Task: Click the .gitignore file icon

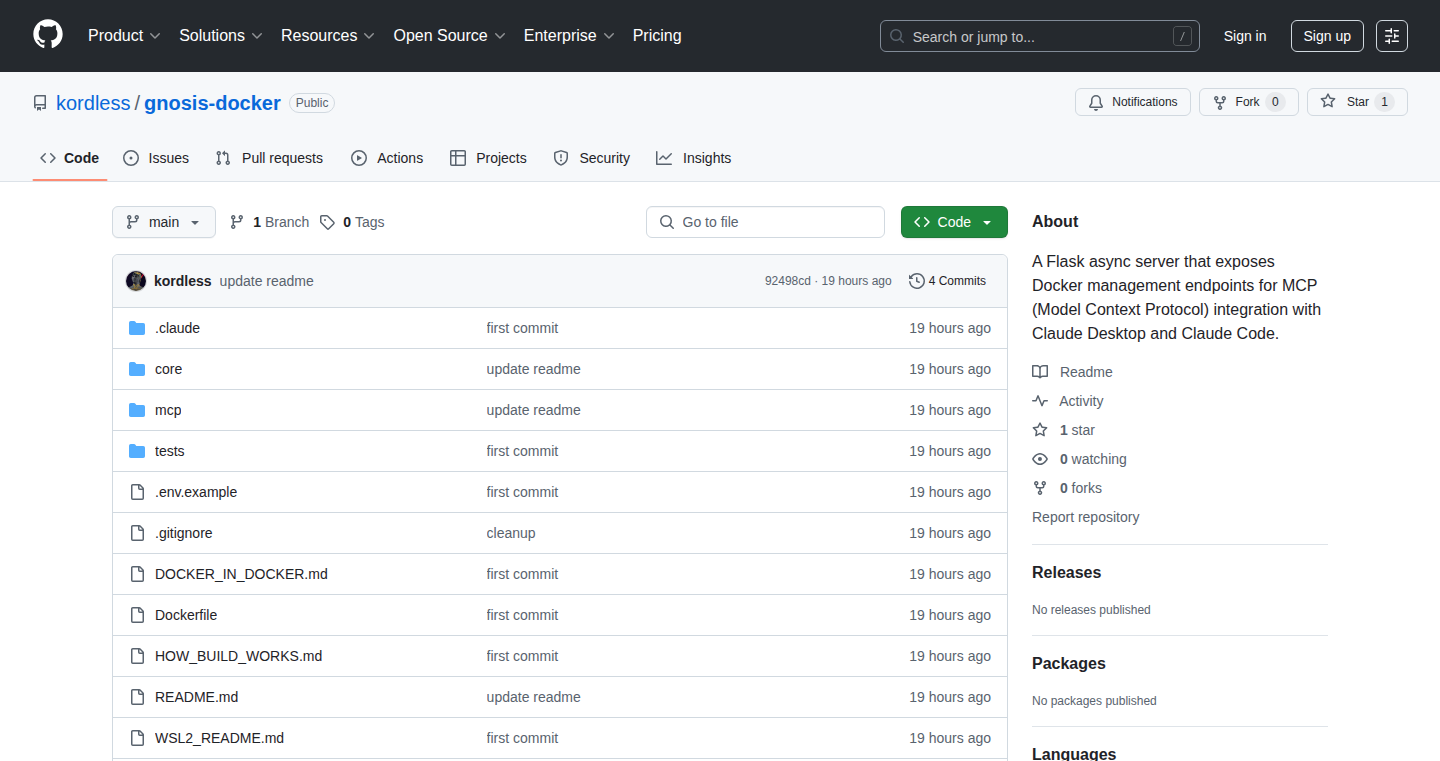Action: [x=137, y=533]
